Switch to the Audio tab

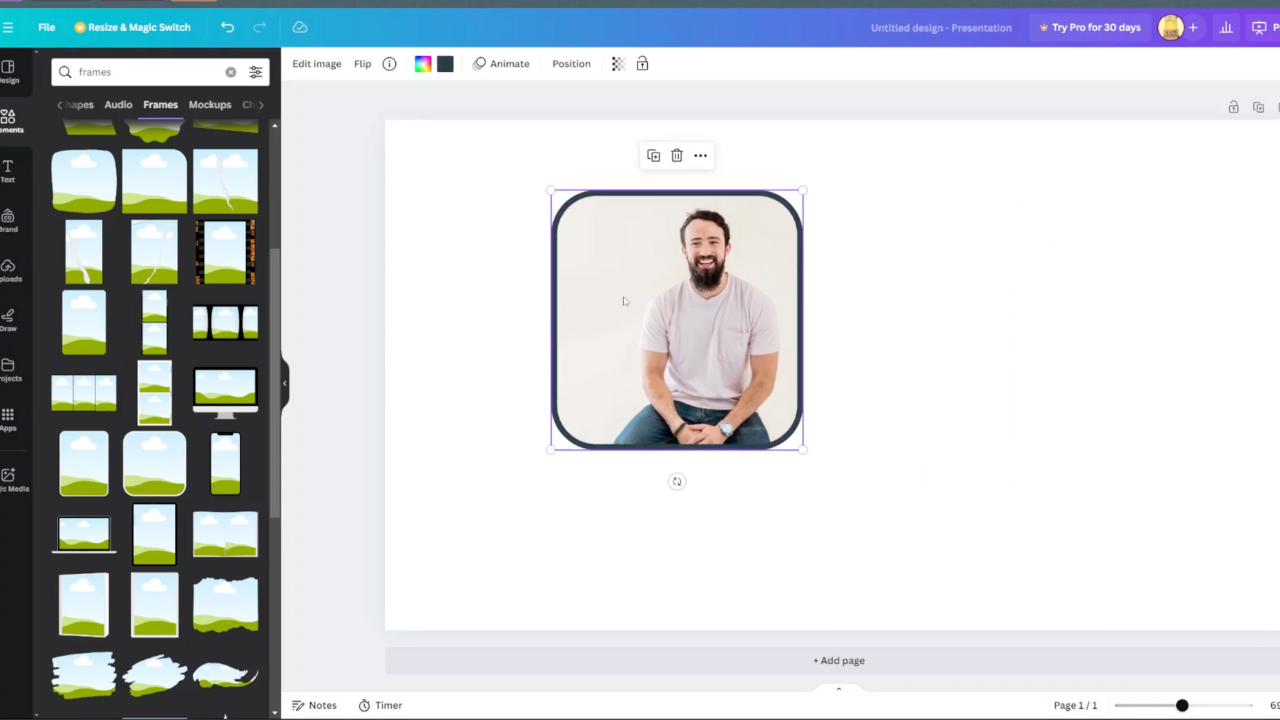point(118,104)
